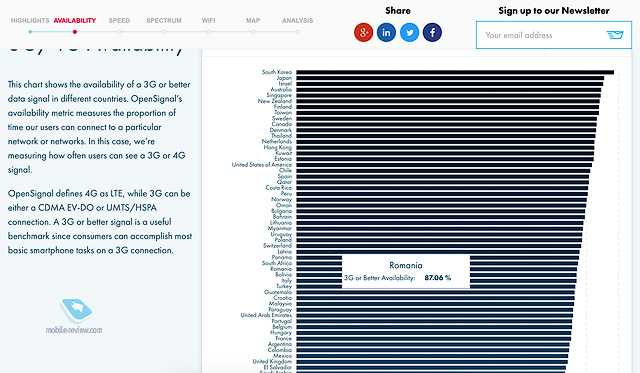Switch to the Map section

tap(253, 20)
